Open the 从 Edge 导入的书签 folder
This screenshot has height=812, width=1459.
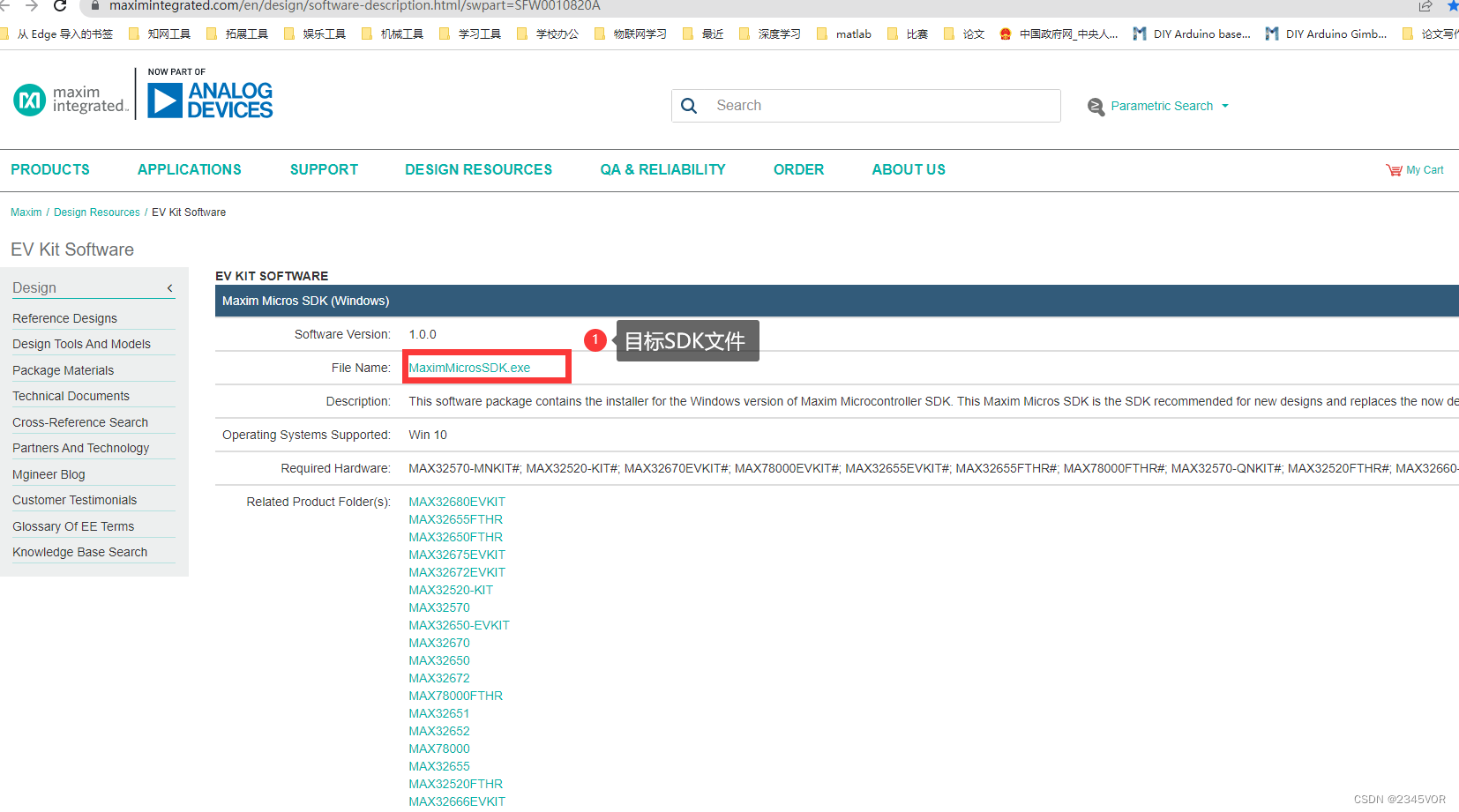click(57, 34)
